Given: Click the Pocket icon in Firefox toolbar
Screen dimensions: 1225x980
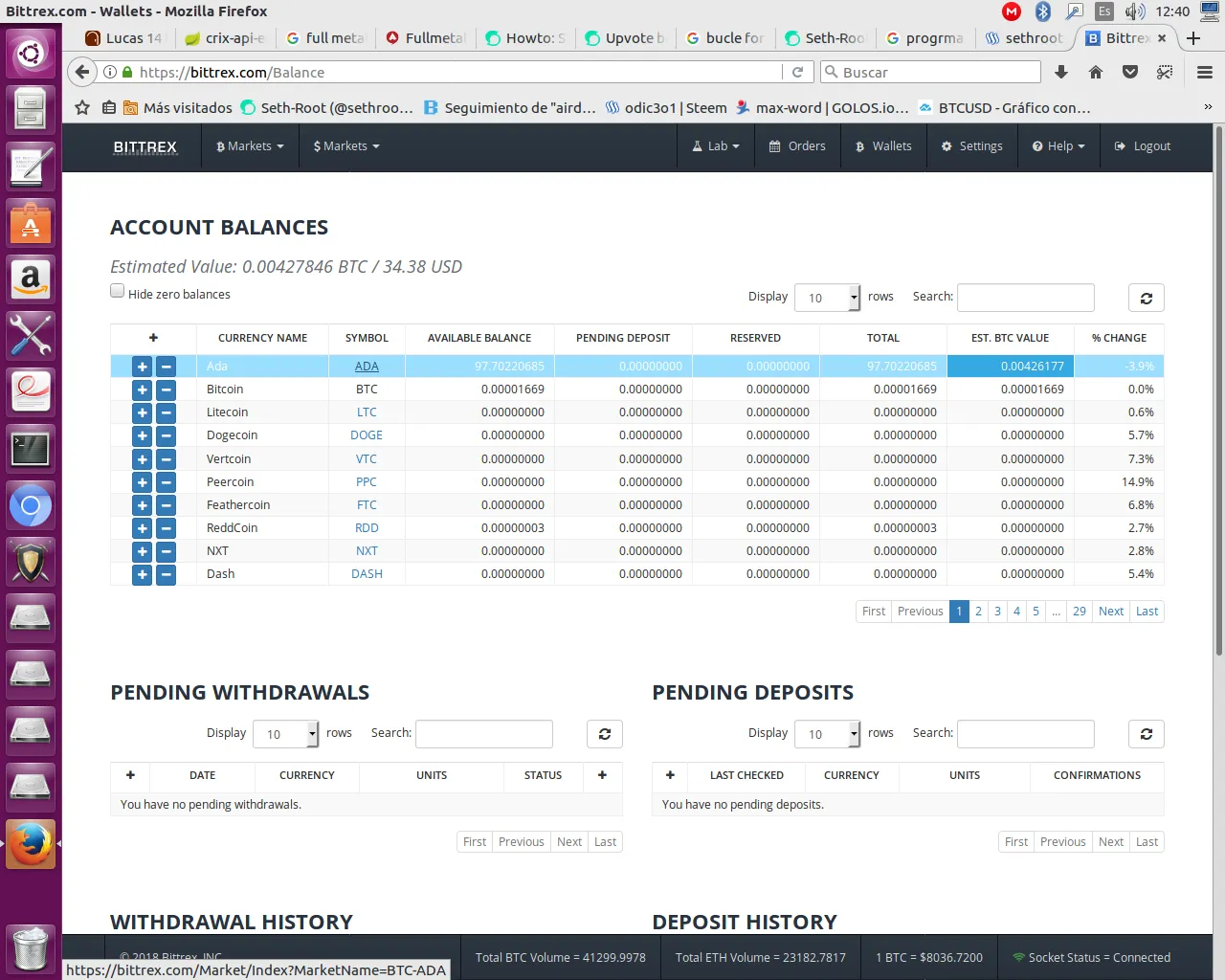Looking at the screenshot, I should tap(1130, 72).
